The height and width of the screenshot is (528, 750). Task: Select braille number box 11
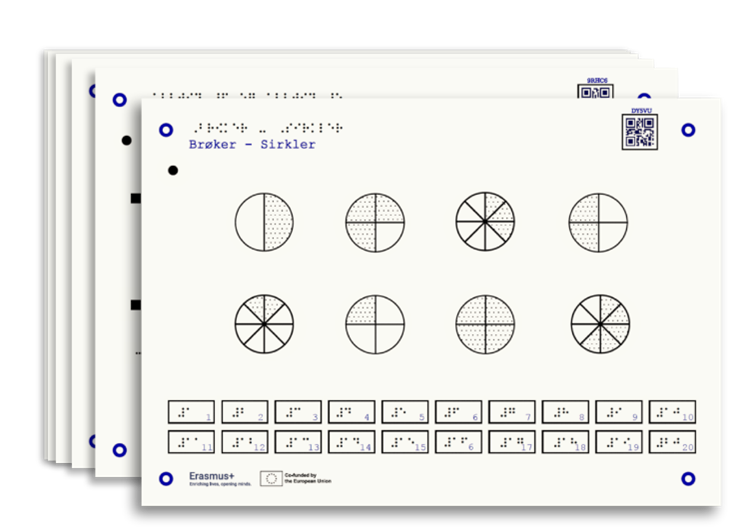191,442
